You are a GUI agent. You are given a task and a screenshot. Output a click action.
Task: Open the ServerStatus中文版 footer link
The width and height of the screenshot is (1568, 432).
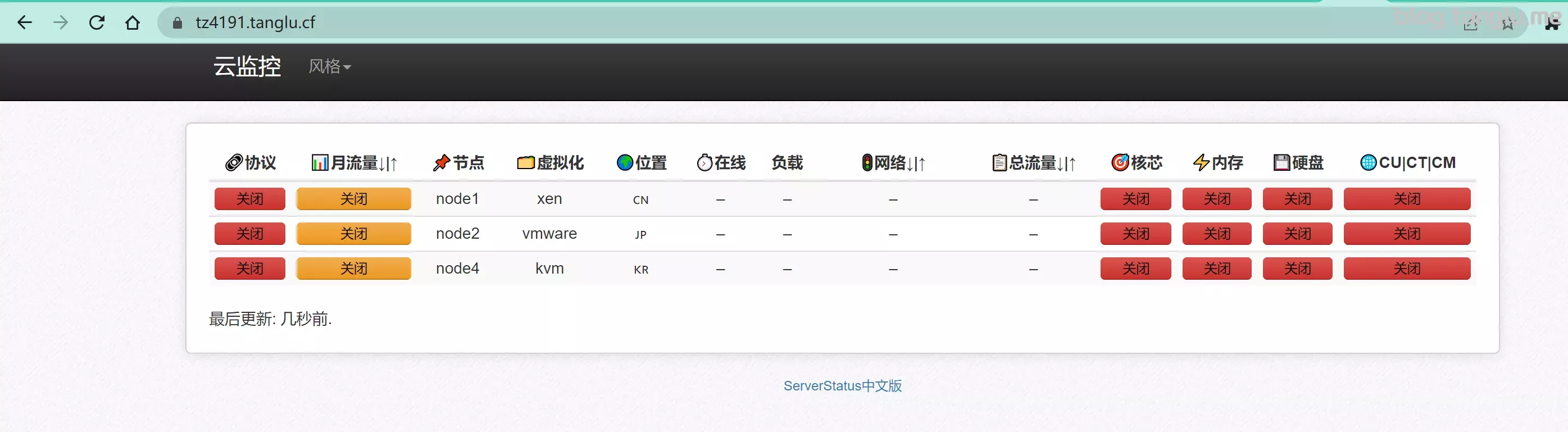click(x=842, y=386)
